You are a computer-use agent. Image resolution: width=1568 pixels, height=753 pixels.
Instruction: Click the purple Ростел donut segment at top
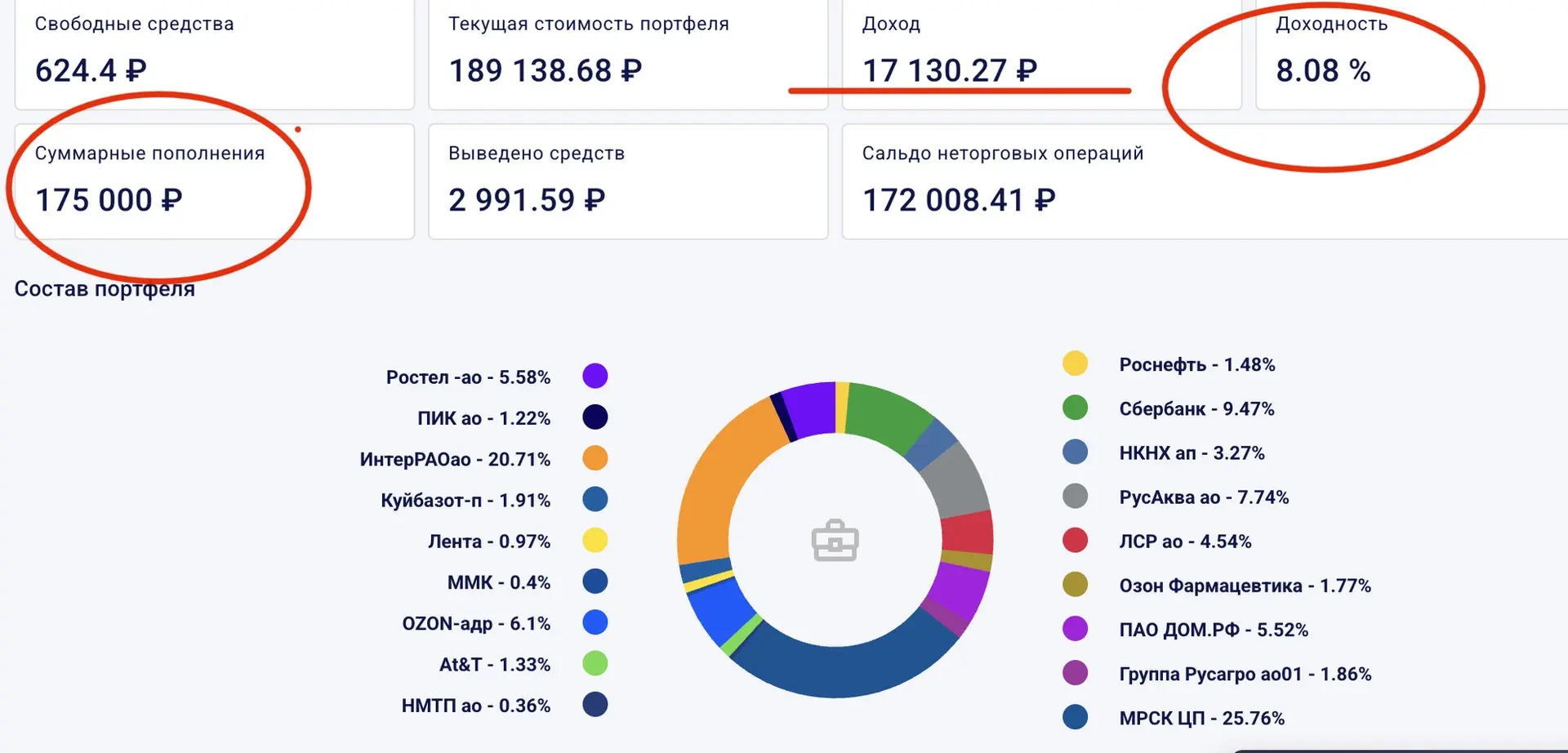pyautogui.click(x=810, y=408)
